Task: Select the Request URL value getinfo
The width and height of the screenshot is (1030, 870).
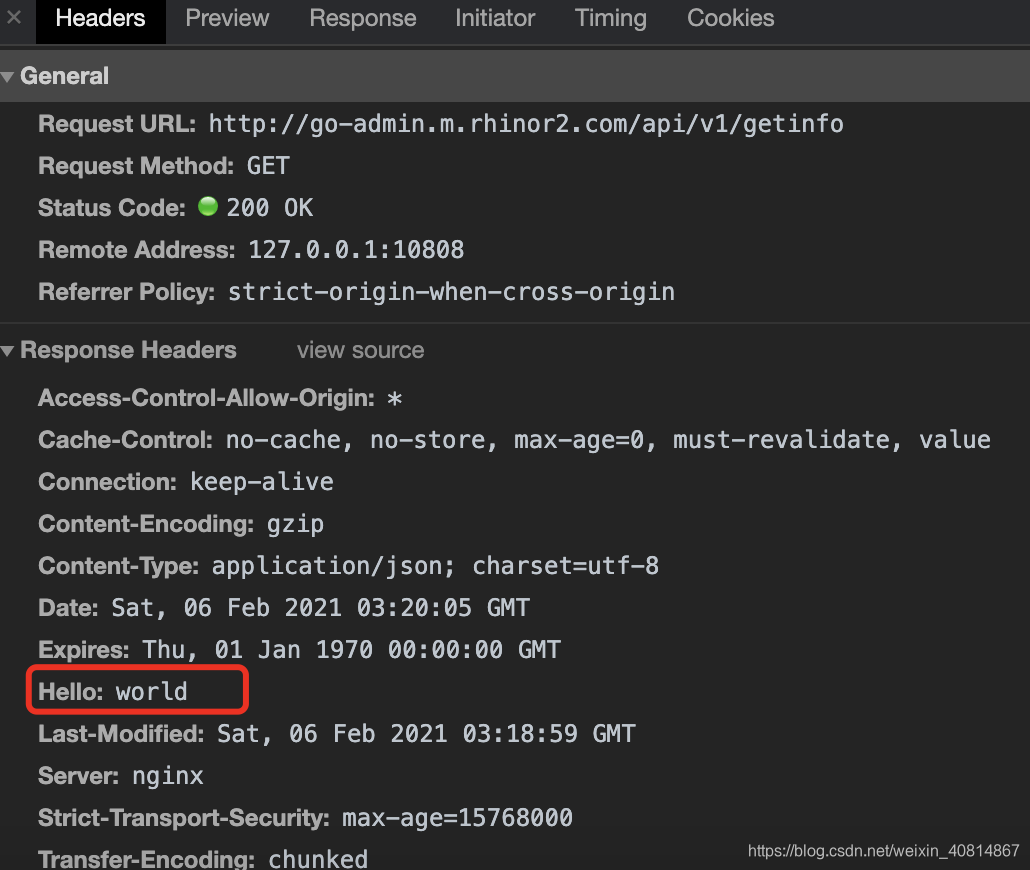Action: [x=526, y=124]
